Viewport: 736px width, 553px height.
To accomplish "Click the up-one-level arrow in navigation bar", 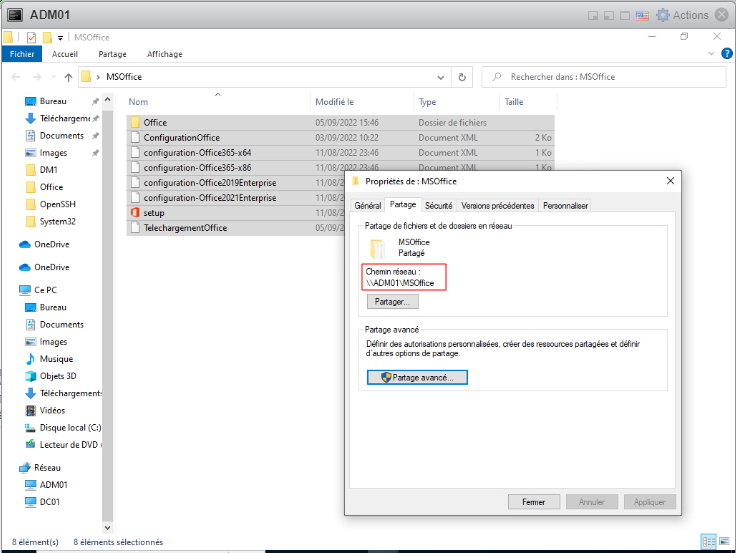I will click(67, 77).
